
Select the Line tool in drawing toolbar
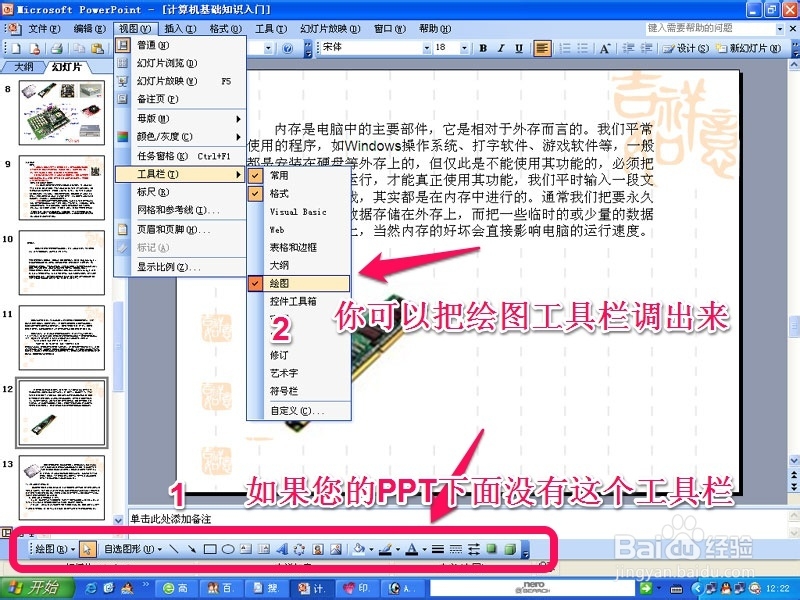[174, 549]
